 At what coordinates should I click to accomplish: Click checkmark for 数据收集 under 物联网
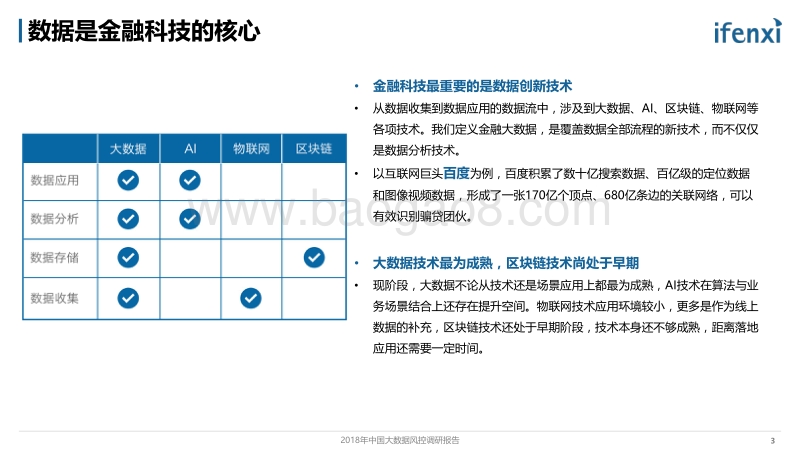point(251,298)
